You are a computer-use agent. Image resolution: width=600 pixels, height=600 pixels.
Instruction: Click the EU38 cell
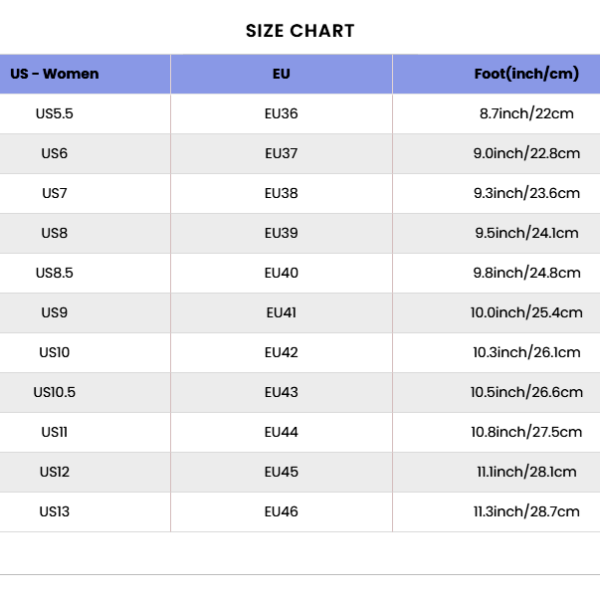pyautogui.click(x=281, y=193)
